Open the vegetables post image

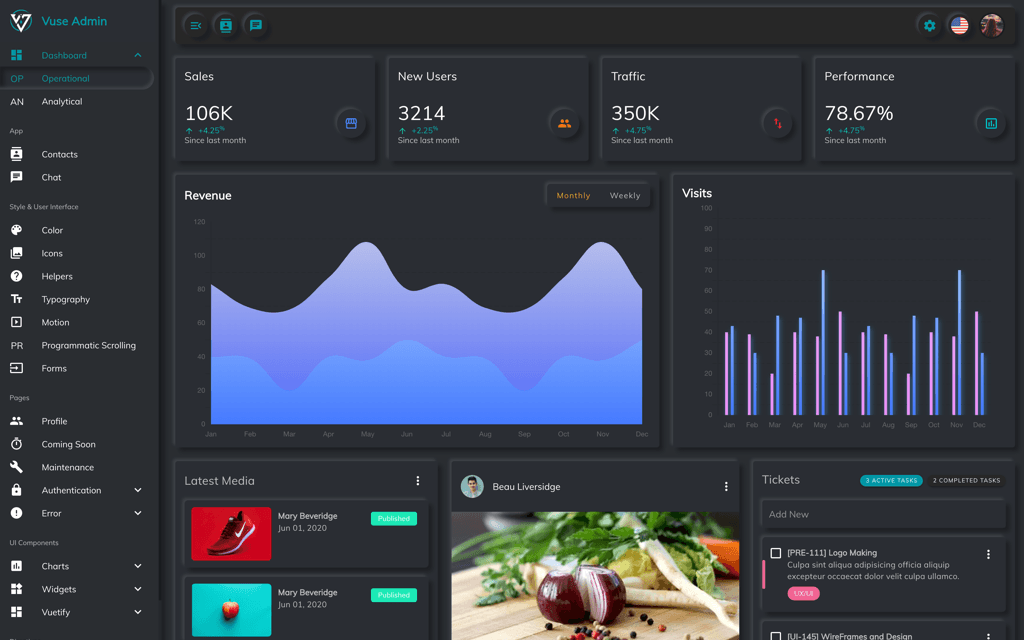click(x=595, y=575)
